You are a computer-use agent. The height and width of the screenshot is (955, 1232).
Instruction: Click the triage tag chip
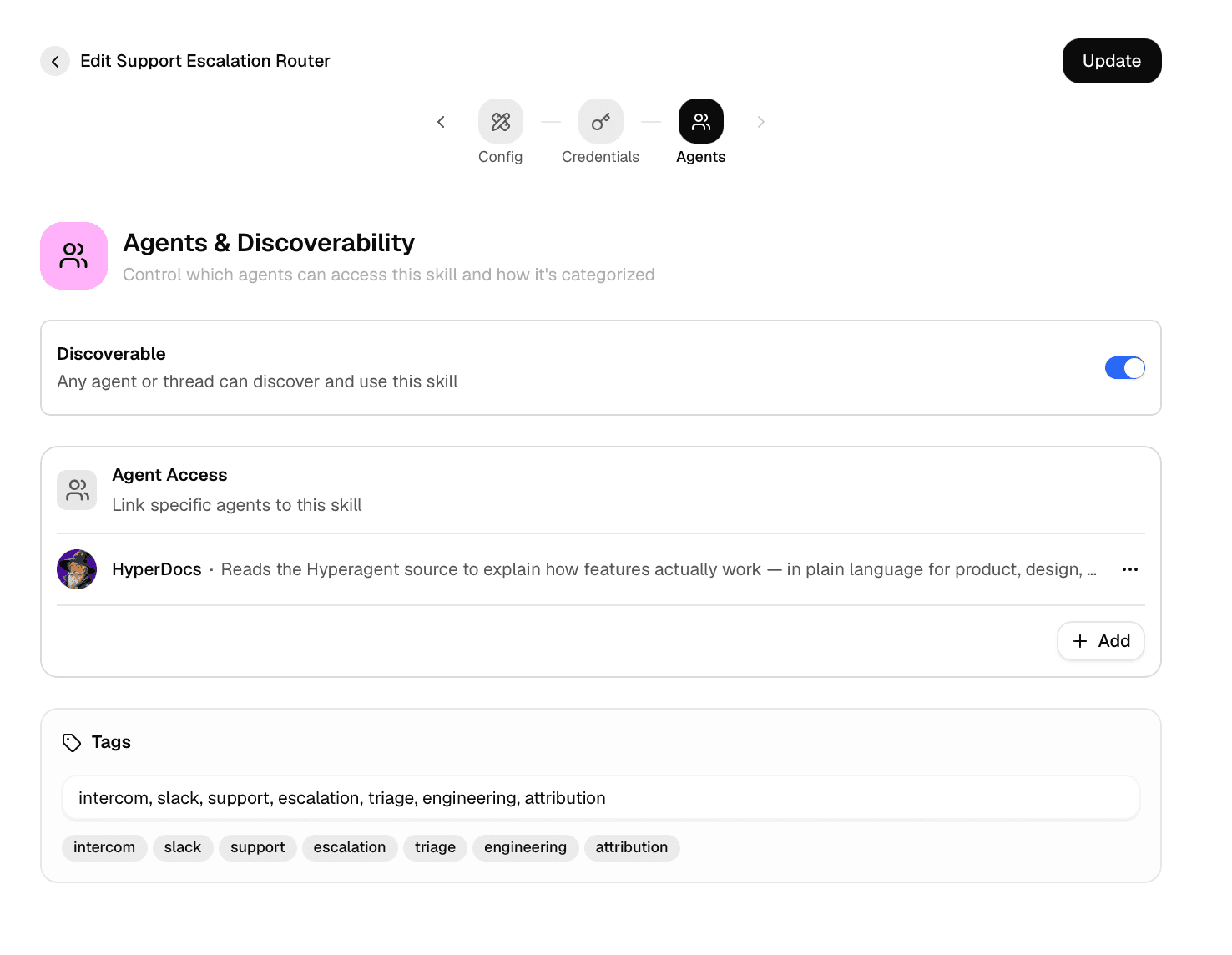click(435, 847)
